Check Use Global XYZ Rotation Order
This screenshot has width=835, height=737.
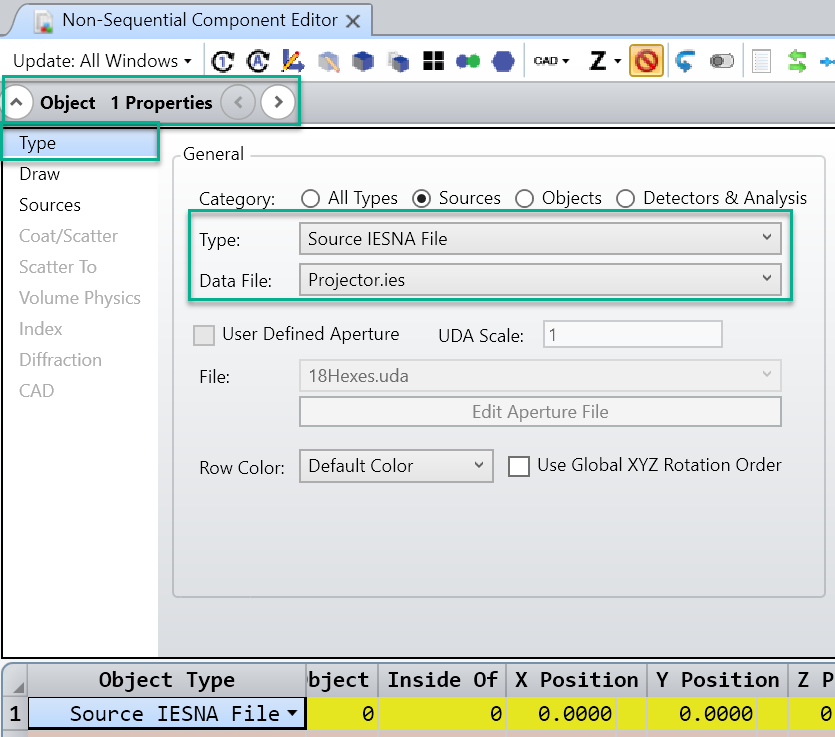pyautogui.click(x=519, y=466)
